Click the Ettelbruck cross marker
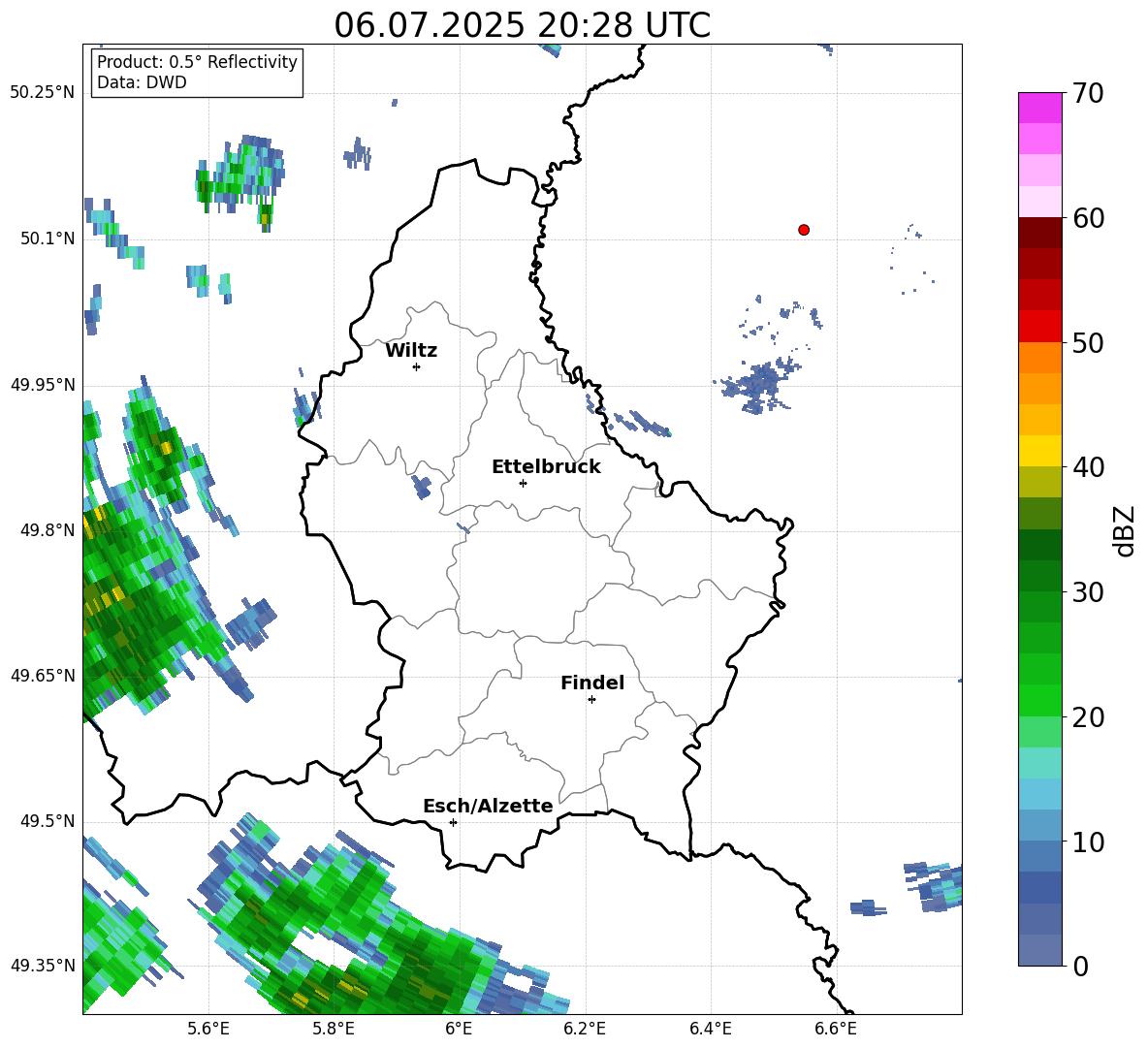Viewport: 1148px width, 1048px height. (523, 483)
